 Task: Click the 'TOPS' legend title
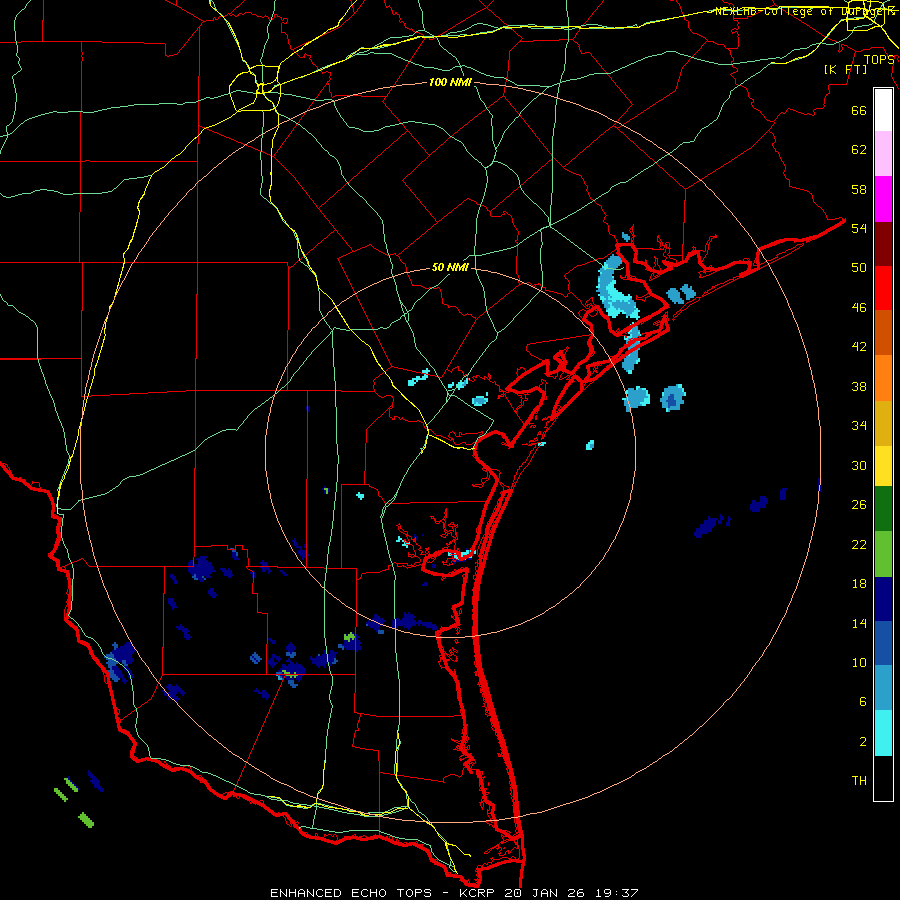(879, 60)
